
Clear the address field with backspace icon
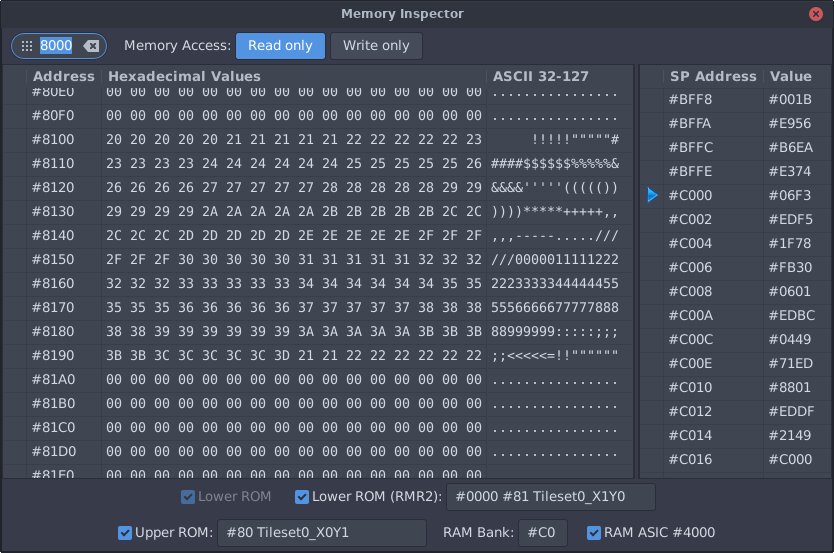91,46
